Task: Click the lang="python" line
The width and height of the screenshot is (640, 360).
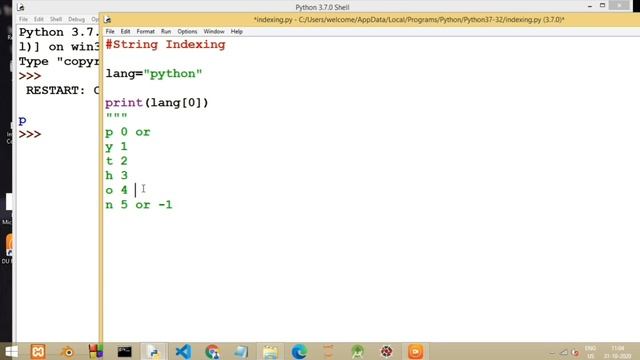Action: [x=154, y=73]
